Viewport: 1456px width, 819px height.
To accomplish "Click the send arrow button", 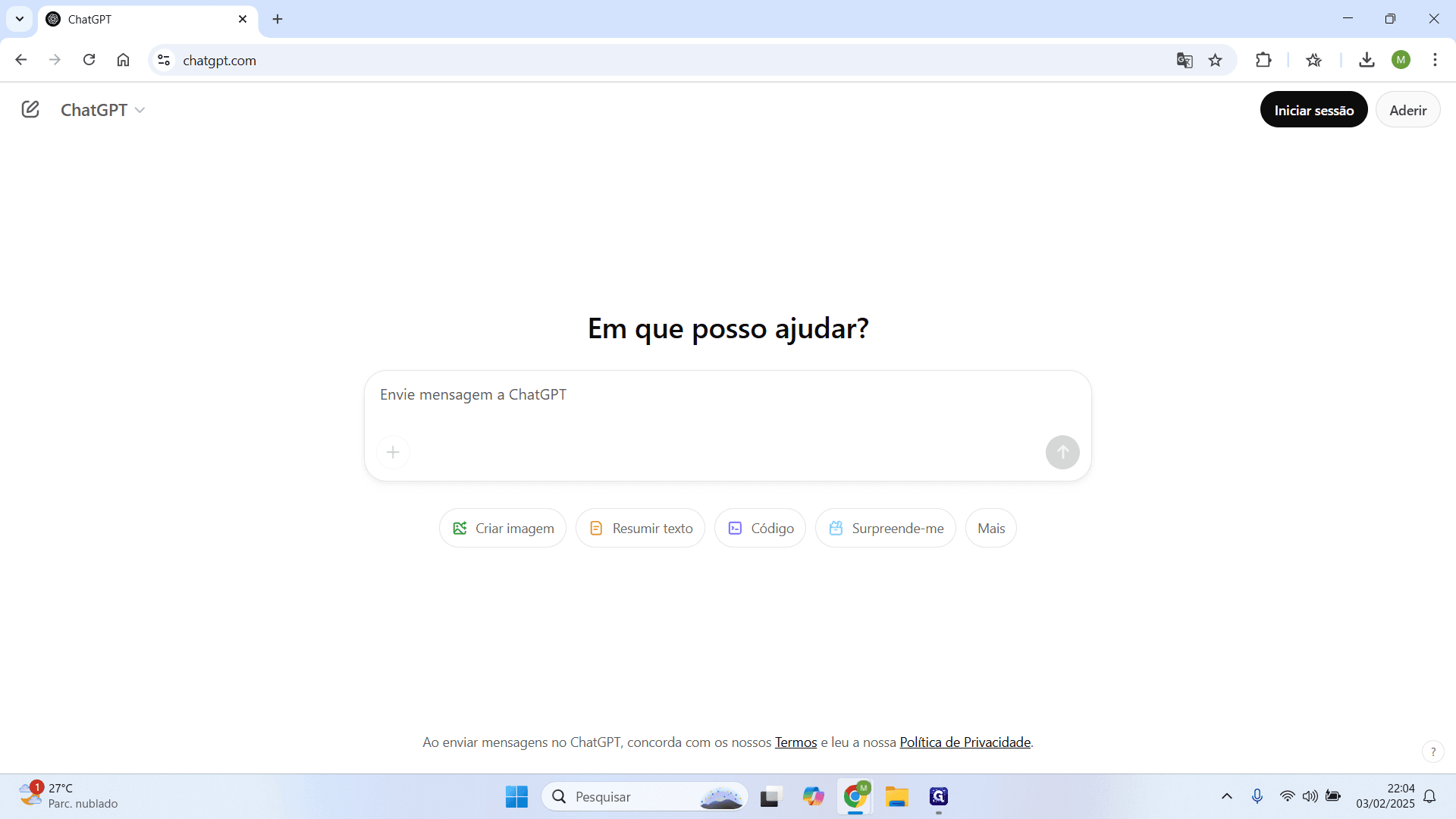I will pos(1062,453).
